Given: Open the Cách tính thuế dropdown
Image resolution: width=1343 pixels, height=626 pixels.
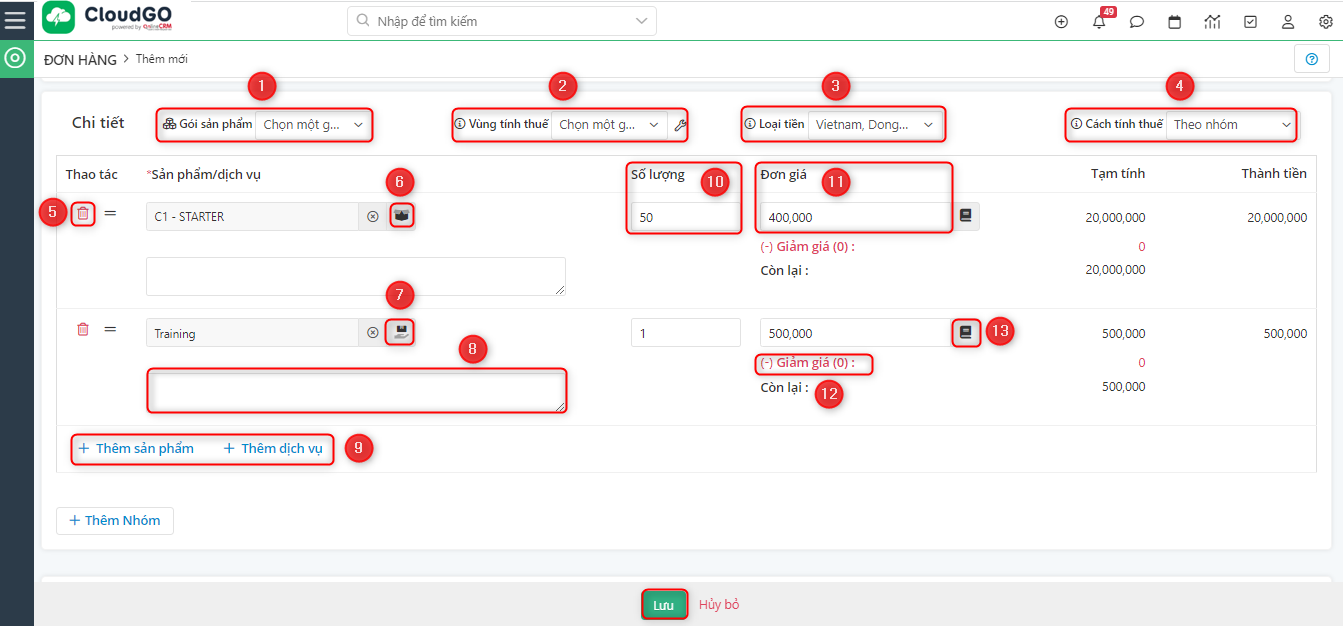Looking at the screenshot, I should (x=1231, y=125).
